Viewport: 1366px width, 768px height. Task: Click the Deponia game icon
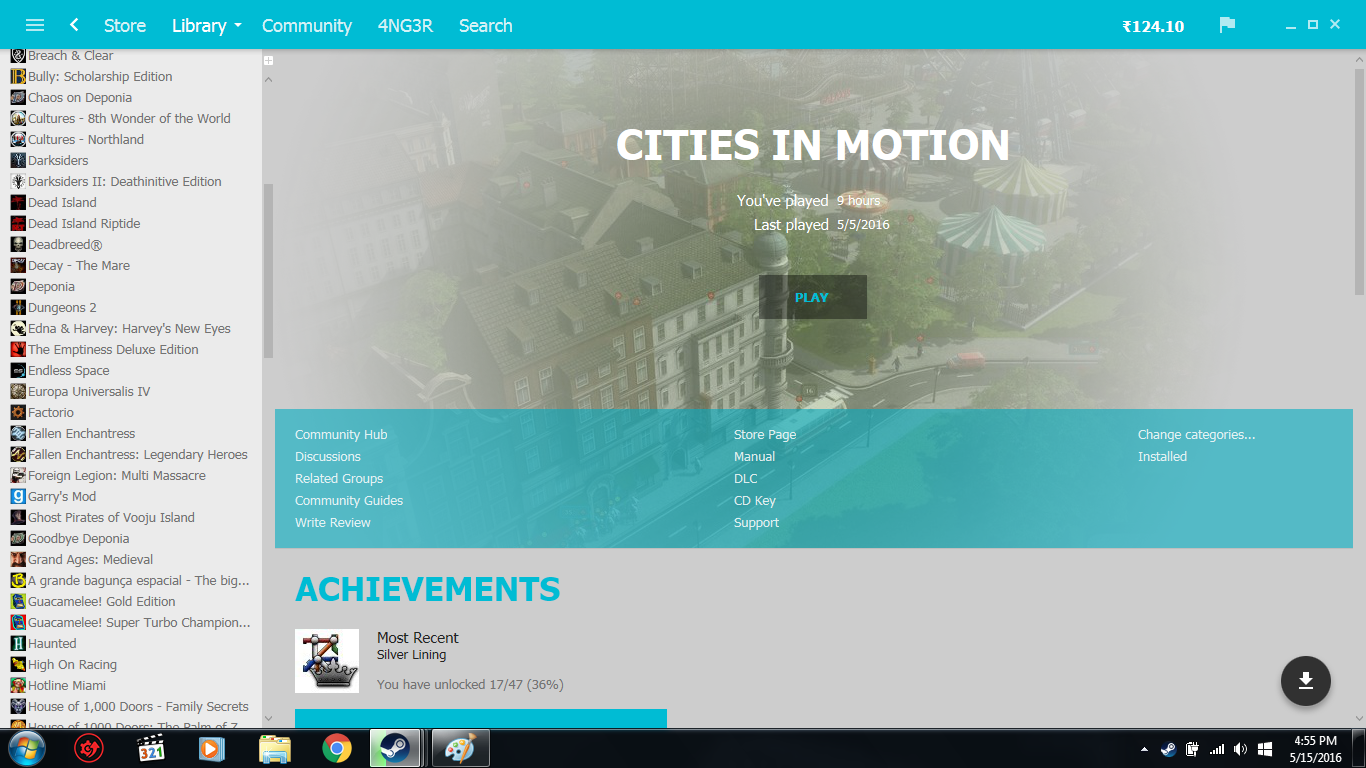[x=18, y=287]
